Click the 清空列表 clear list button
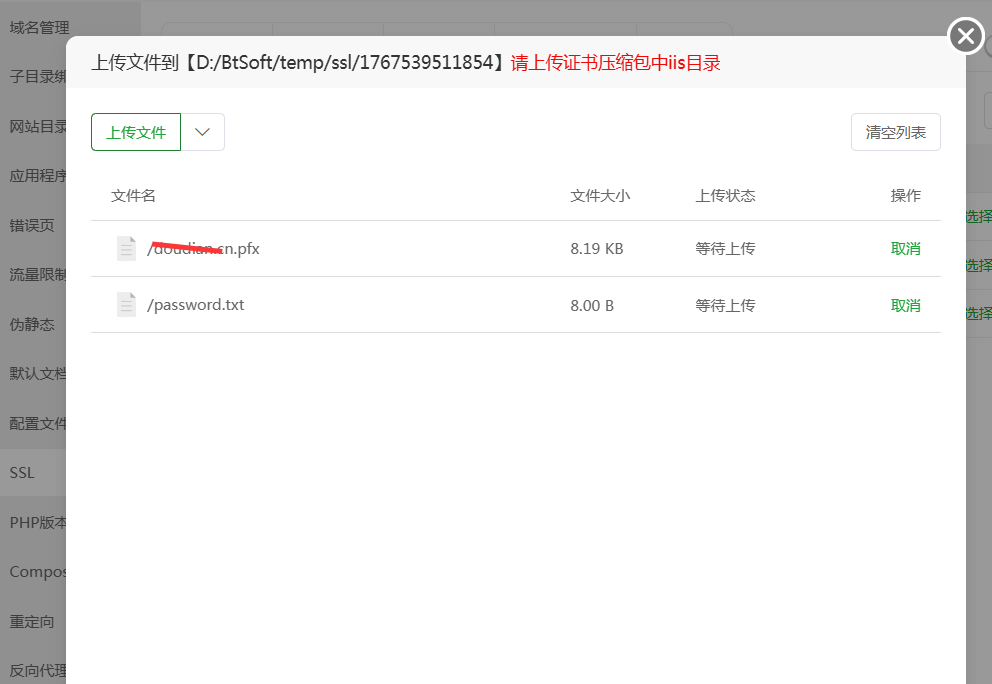The height and width of the screenshot is (684, 992). click(895, 131)
